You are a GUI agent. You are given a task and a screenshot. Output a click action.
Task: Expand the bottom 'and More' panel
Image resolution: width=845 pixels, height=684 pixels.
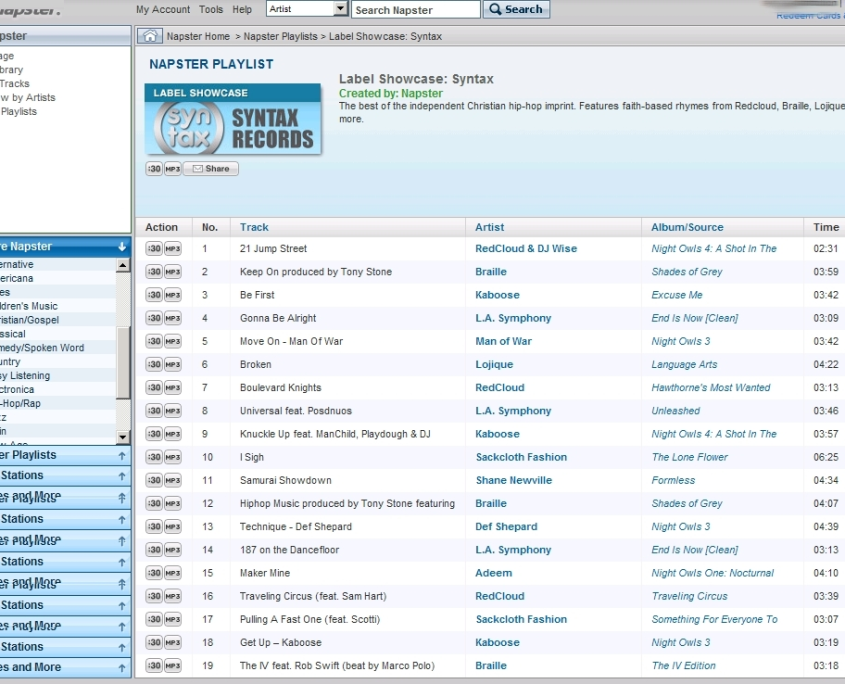(x=122, y=668)
